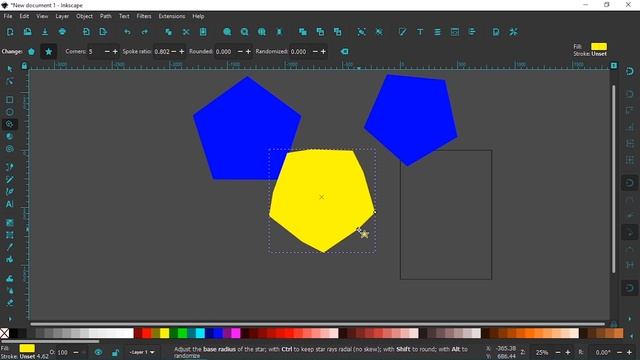The image size is (640, 360).
Task: Select the Node edit tool
Action: pyautogui.click(x=10, y=82)
